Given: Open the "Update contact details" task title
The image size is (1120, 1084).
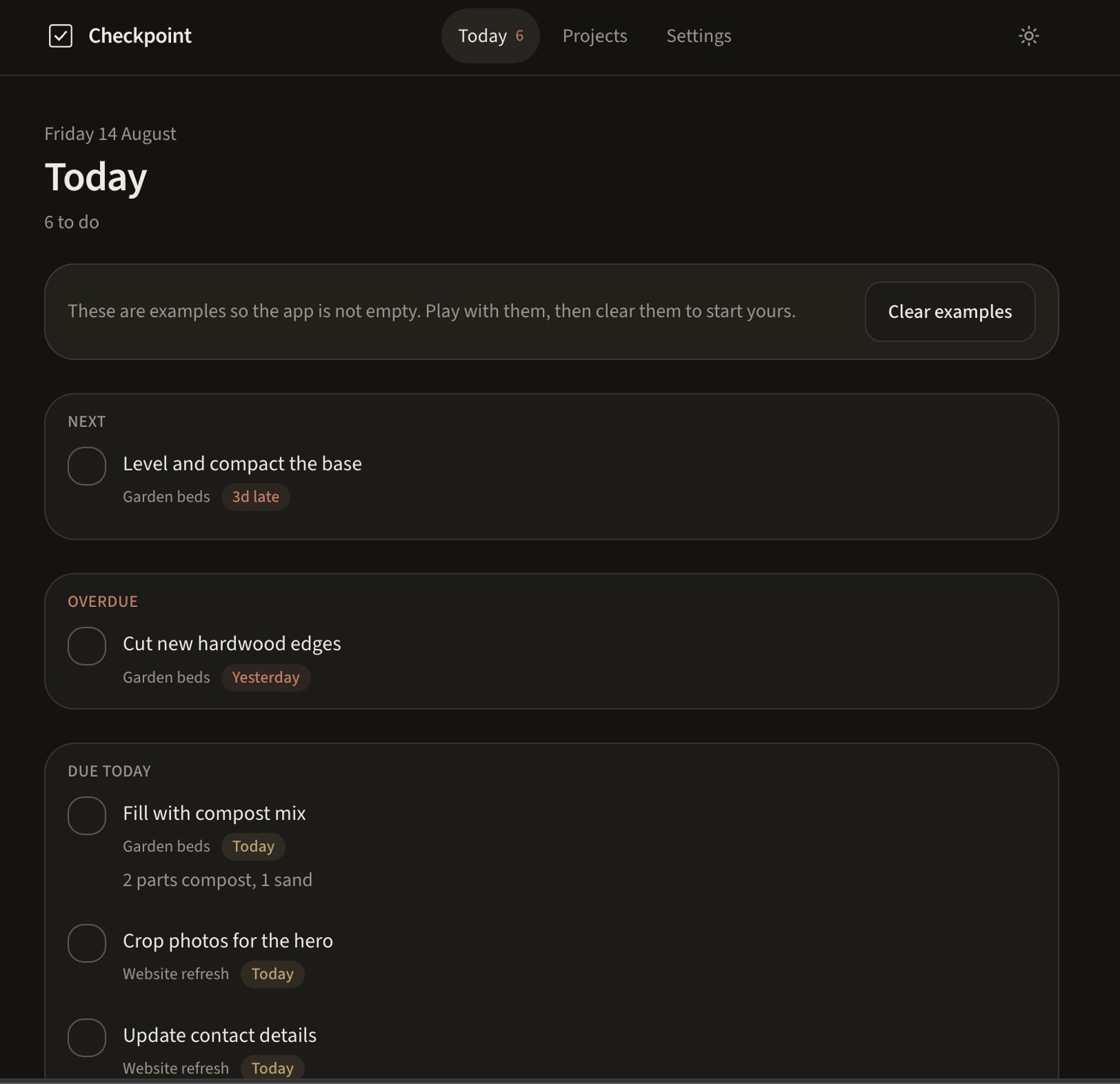Looking at the screenshot, I should 219,1035.
